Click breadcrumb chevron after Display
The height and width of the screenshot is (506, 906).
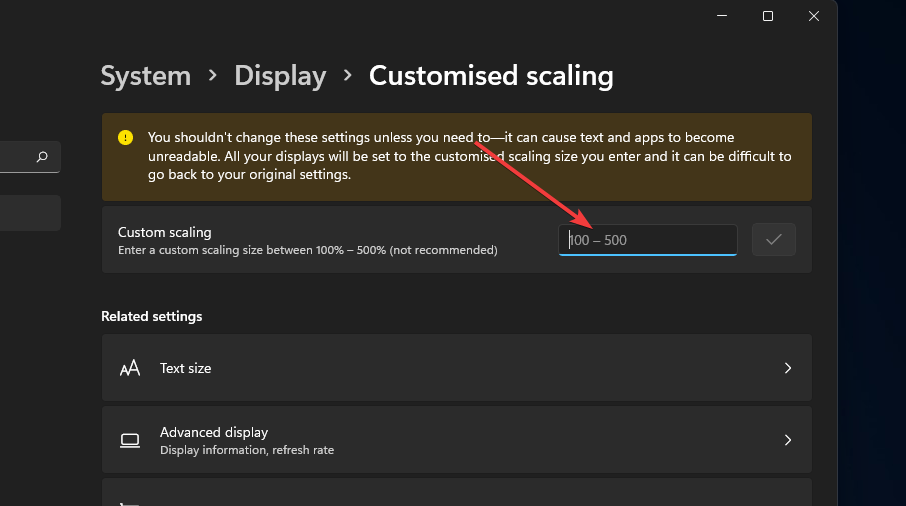click(348, 75)
